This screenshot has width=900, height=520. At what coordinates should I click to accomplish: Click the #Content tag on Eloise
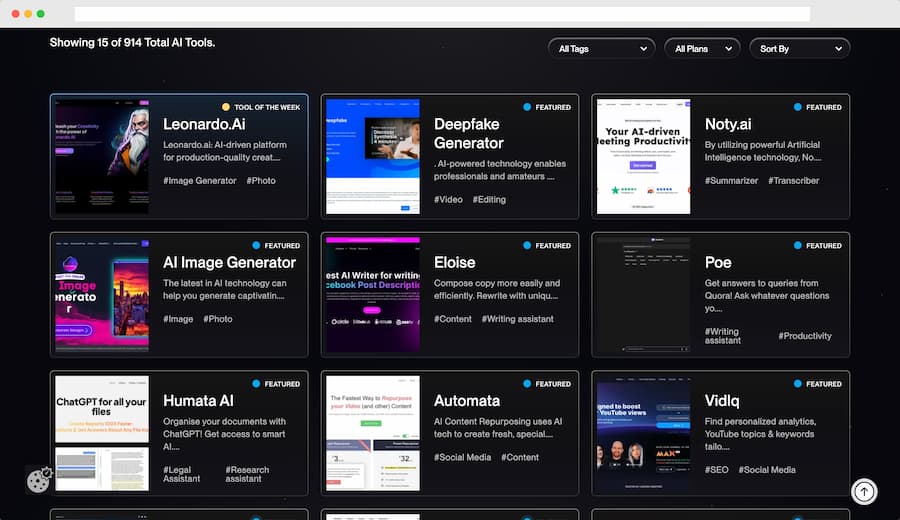click(453, 319)
